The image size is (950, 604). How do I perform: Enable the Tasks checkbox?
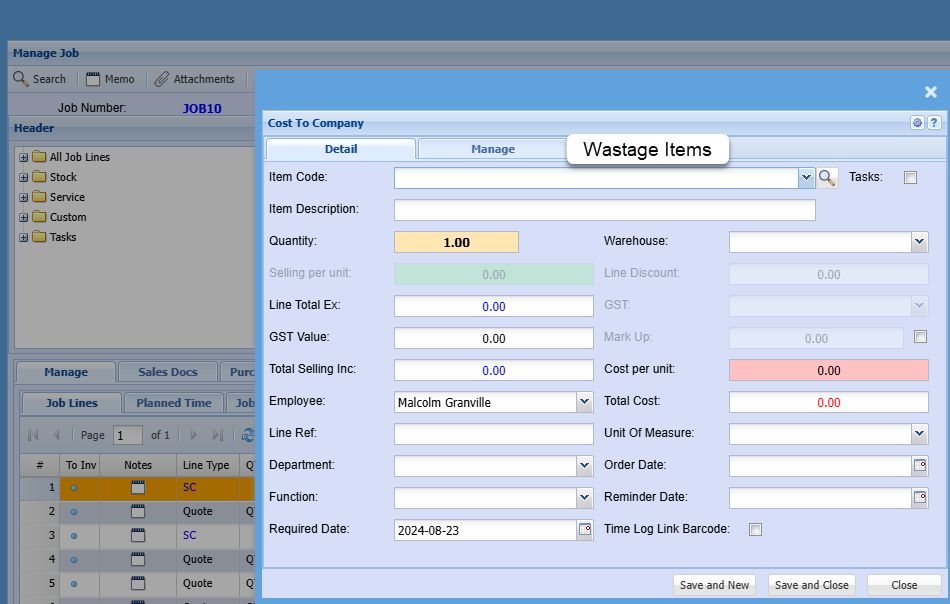tap(910, 178)
